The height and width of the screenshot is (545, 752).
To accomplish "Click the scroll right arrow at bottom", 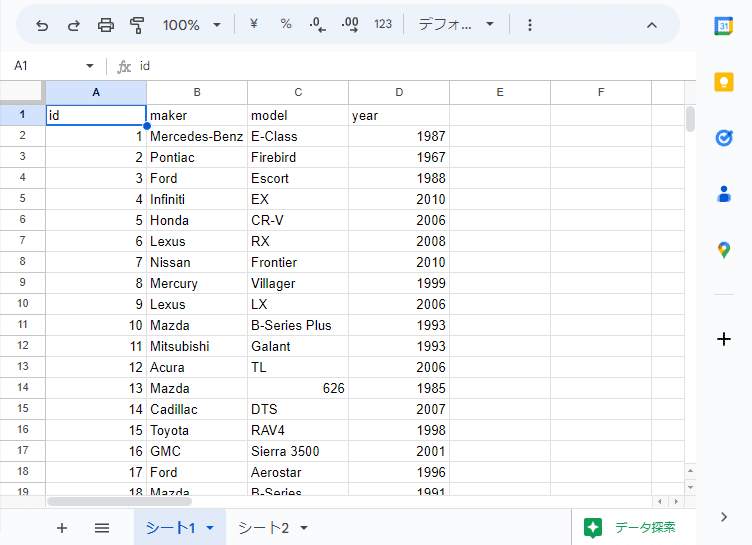I will (x=676, y=501).
